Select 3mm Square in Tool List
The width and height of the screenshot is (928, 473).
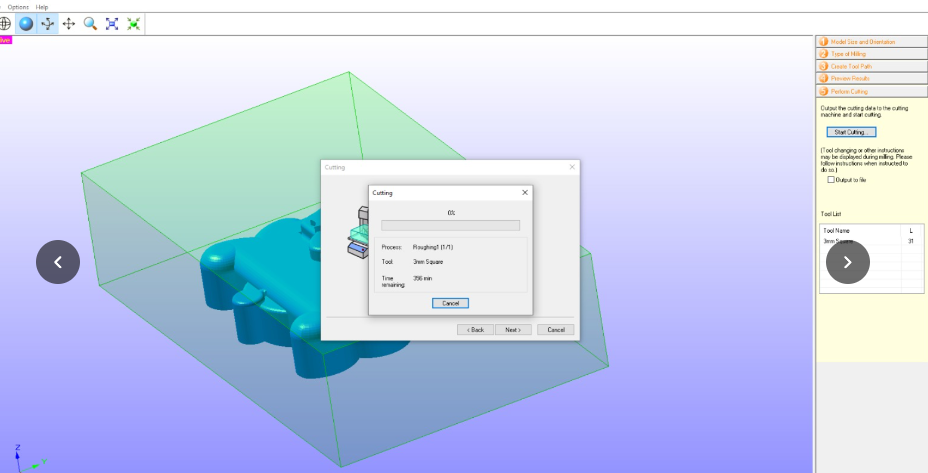pyautogui.click(x=838, y=242)
